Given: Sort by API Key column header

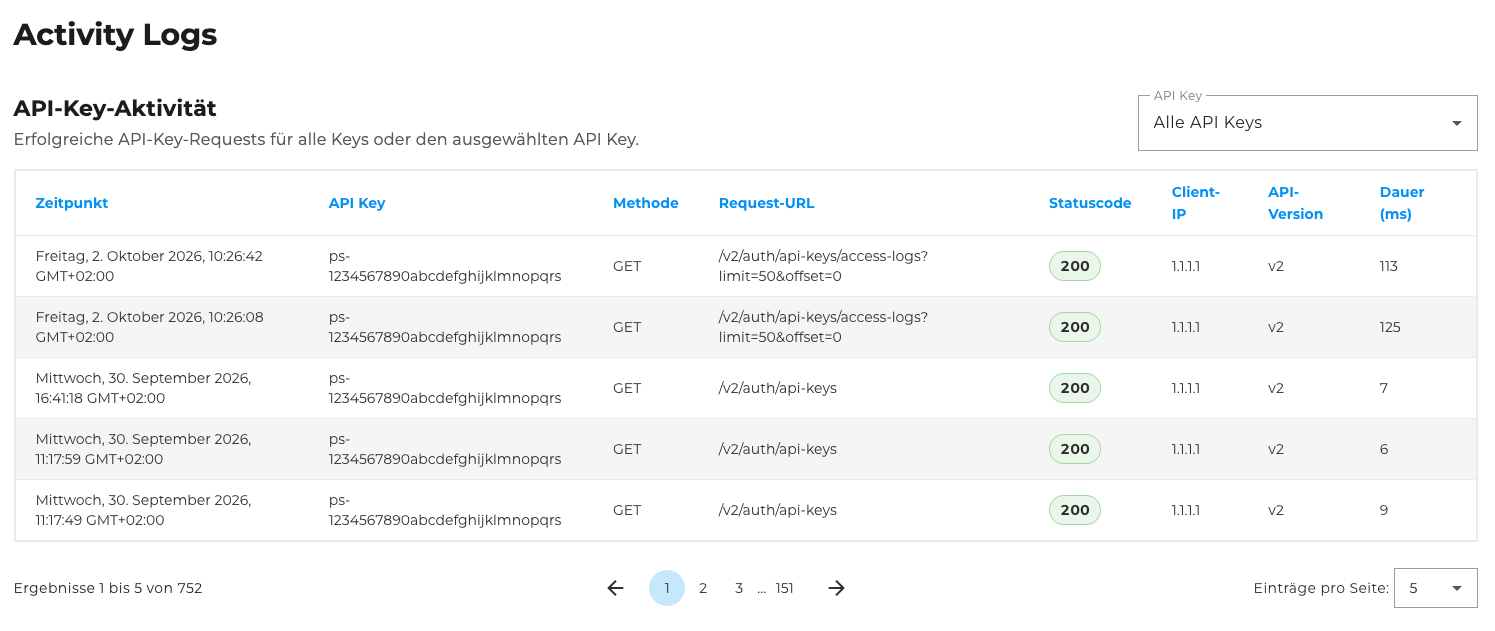Looking at the screenshot, I should pos(357,203).
